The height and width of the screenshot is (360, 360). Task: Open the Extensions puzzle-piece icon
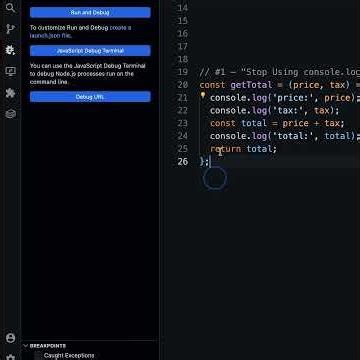pos(10,93)
